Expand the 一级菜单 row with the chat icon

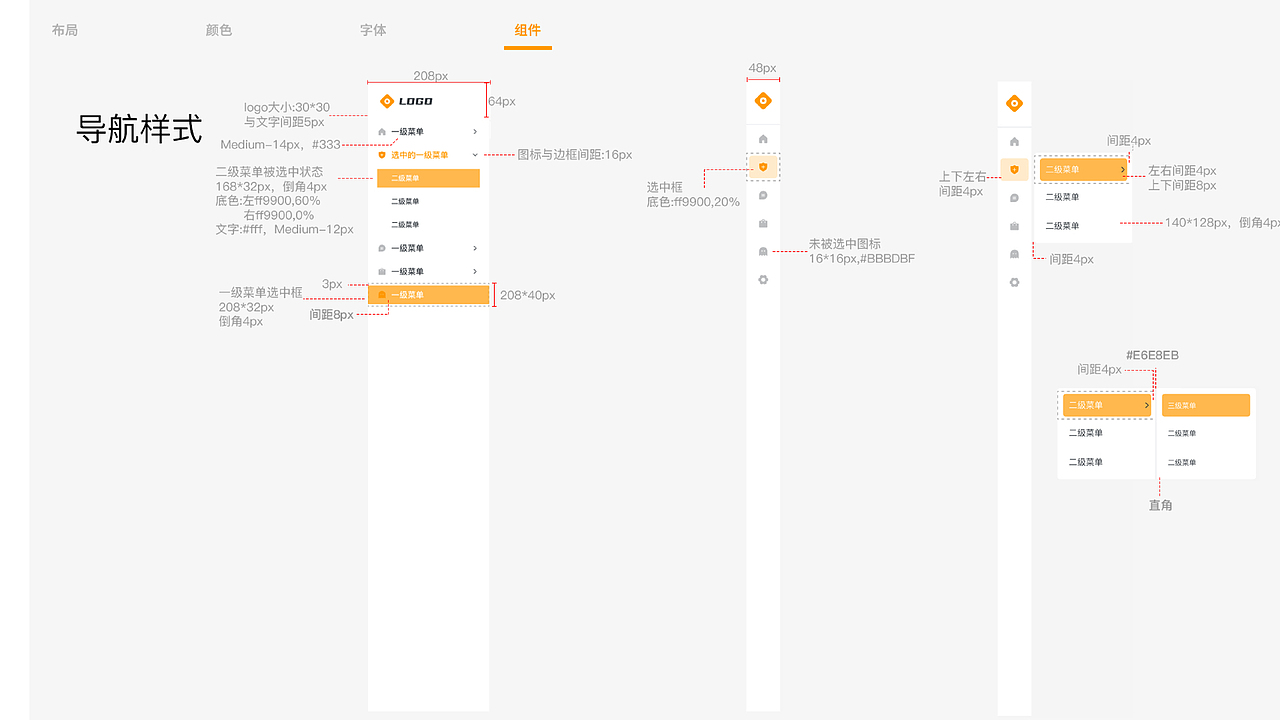click(x=475, y=248)
